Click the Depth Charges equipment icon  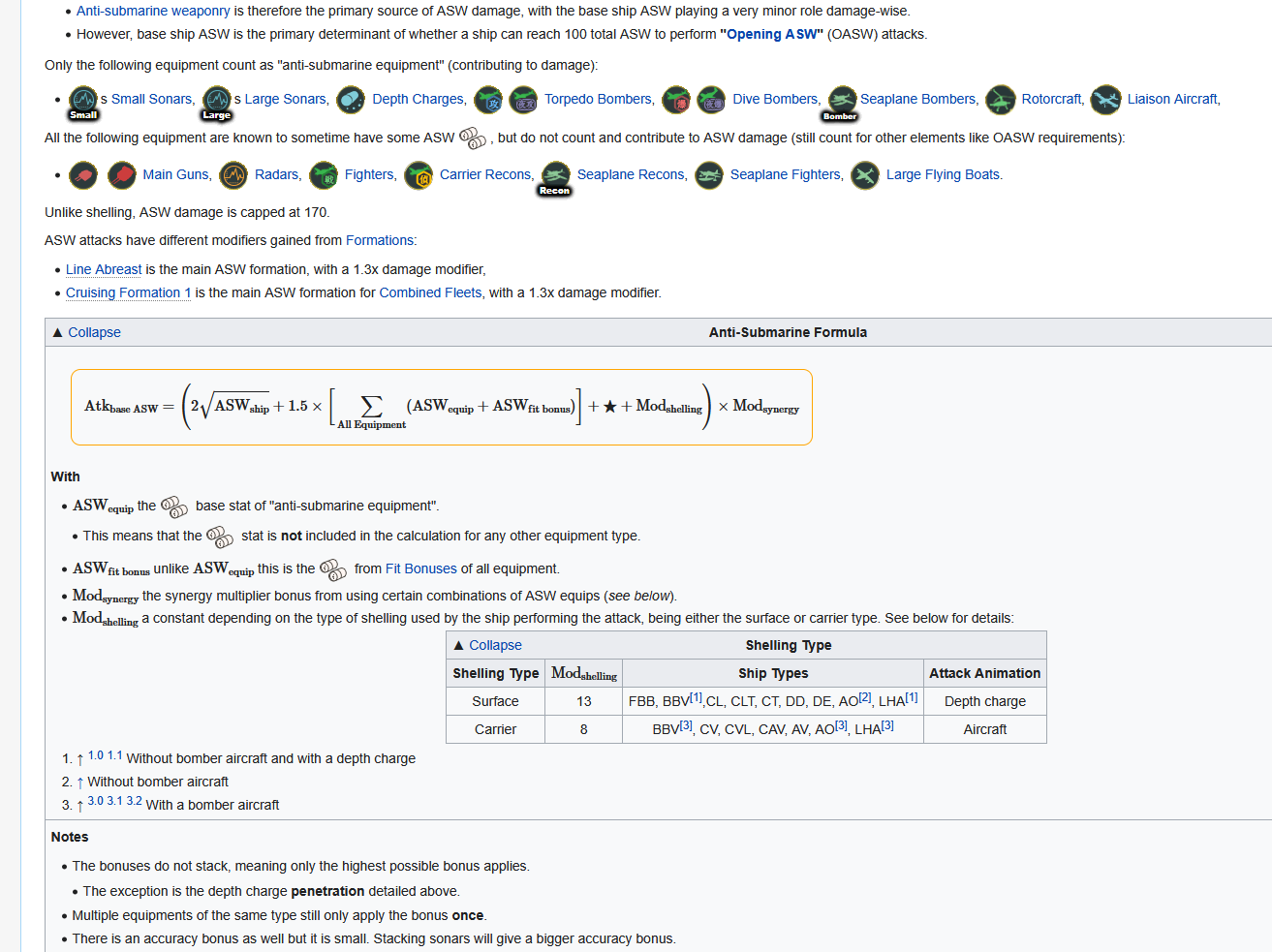click(x=351, y=99)
